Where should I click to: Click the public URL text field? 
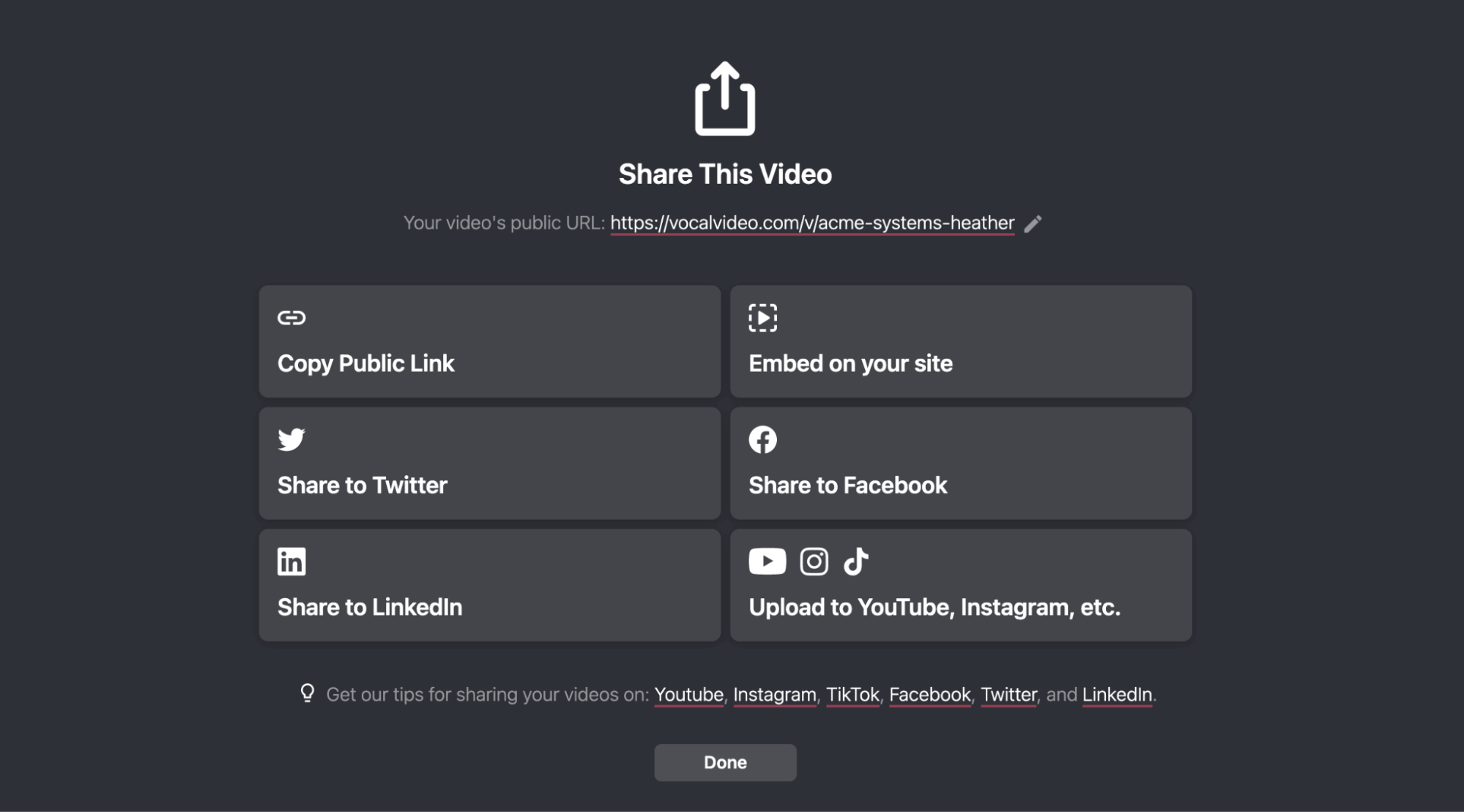click(x=812, y=222)
